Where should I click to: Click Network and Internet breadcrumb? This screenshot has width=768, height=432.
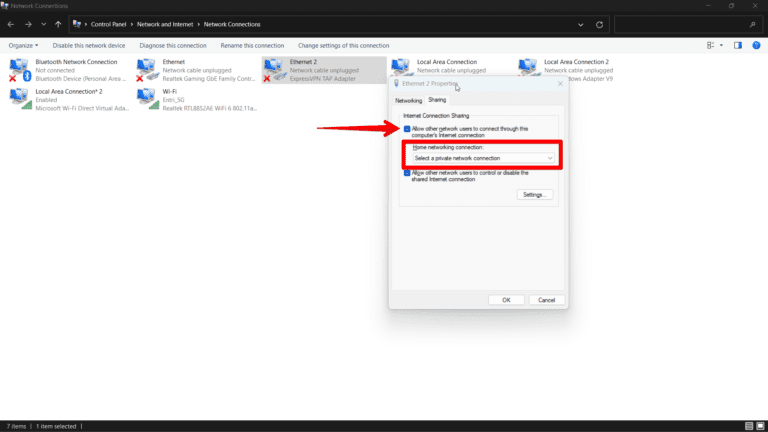pyautogui.click(x=165, y=24)
